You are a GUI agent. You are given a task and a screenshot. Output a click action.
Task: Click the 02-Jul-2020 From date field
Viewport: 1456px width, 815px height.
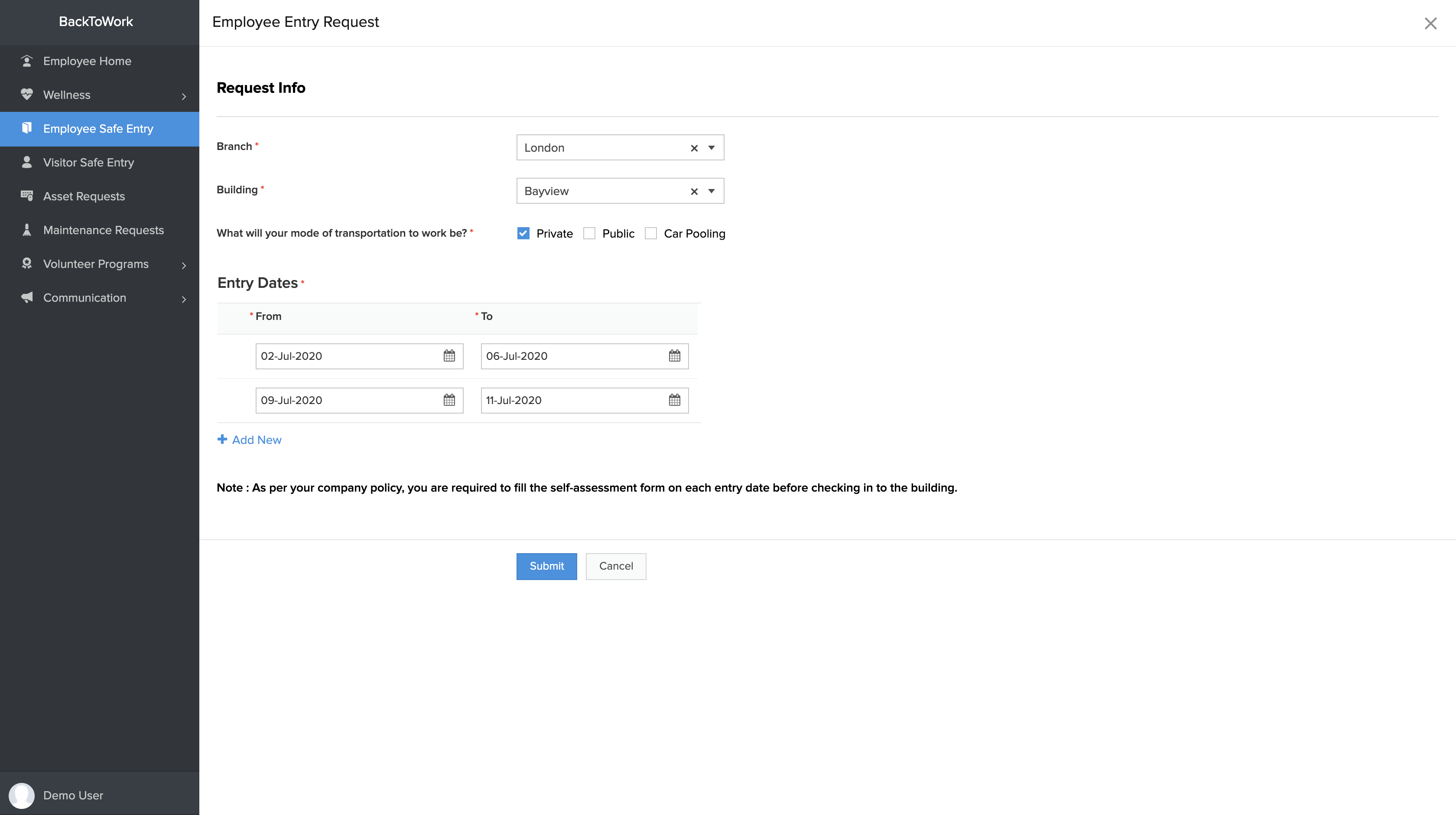[x=348, y=356]
